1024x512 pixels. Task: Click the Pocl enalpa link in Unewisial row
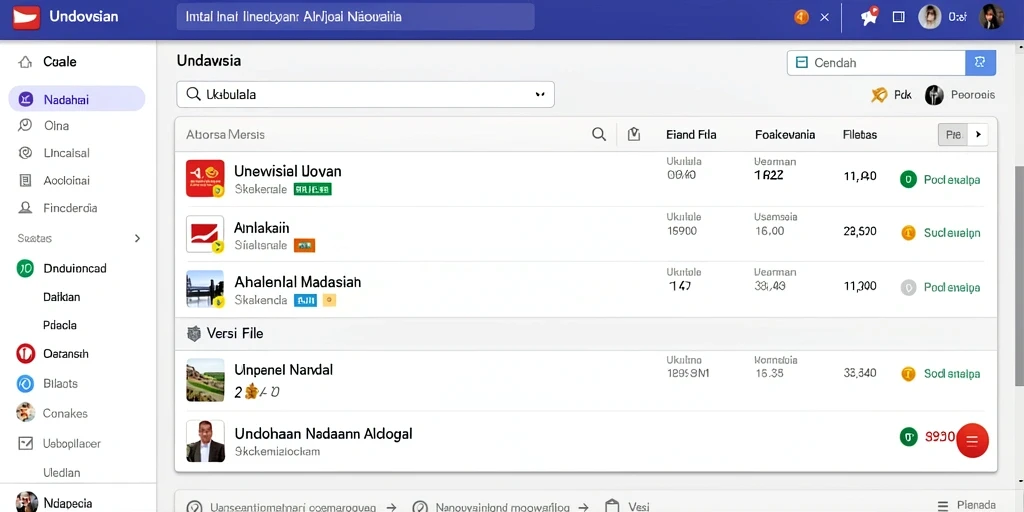(952, 180)
